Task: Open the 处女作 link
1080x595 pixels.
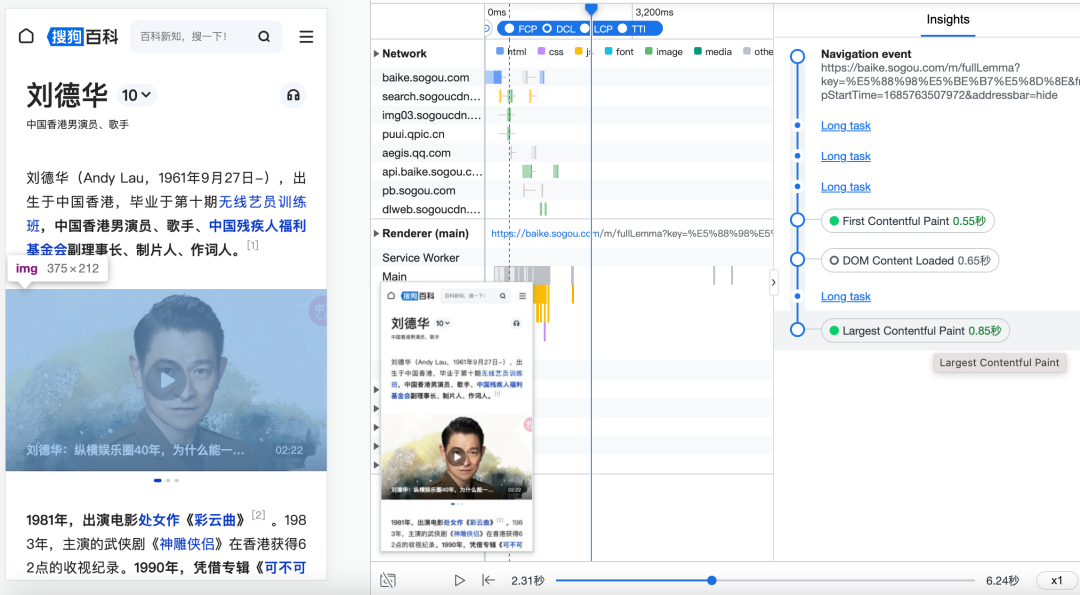Action: [x=159, y=520]
